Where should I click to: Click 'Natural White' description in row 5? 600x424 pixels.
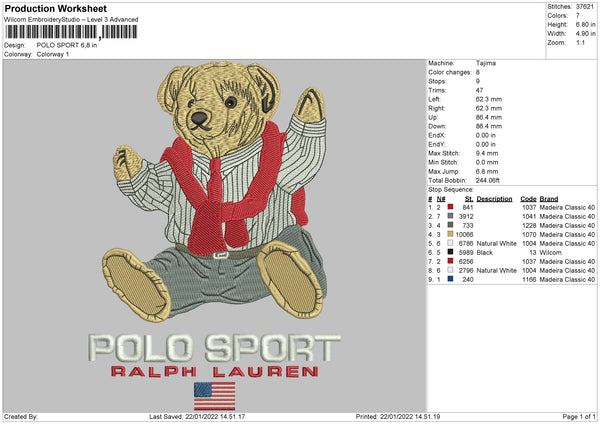[497, 243]
